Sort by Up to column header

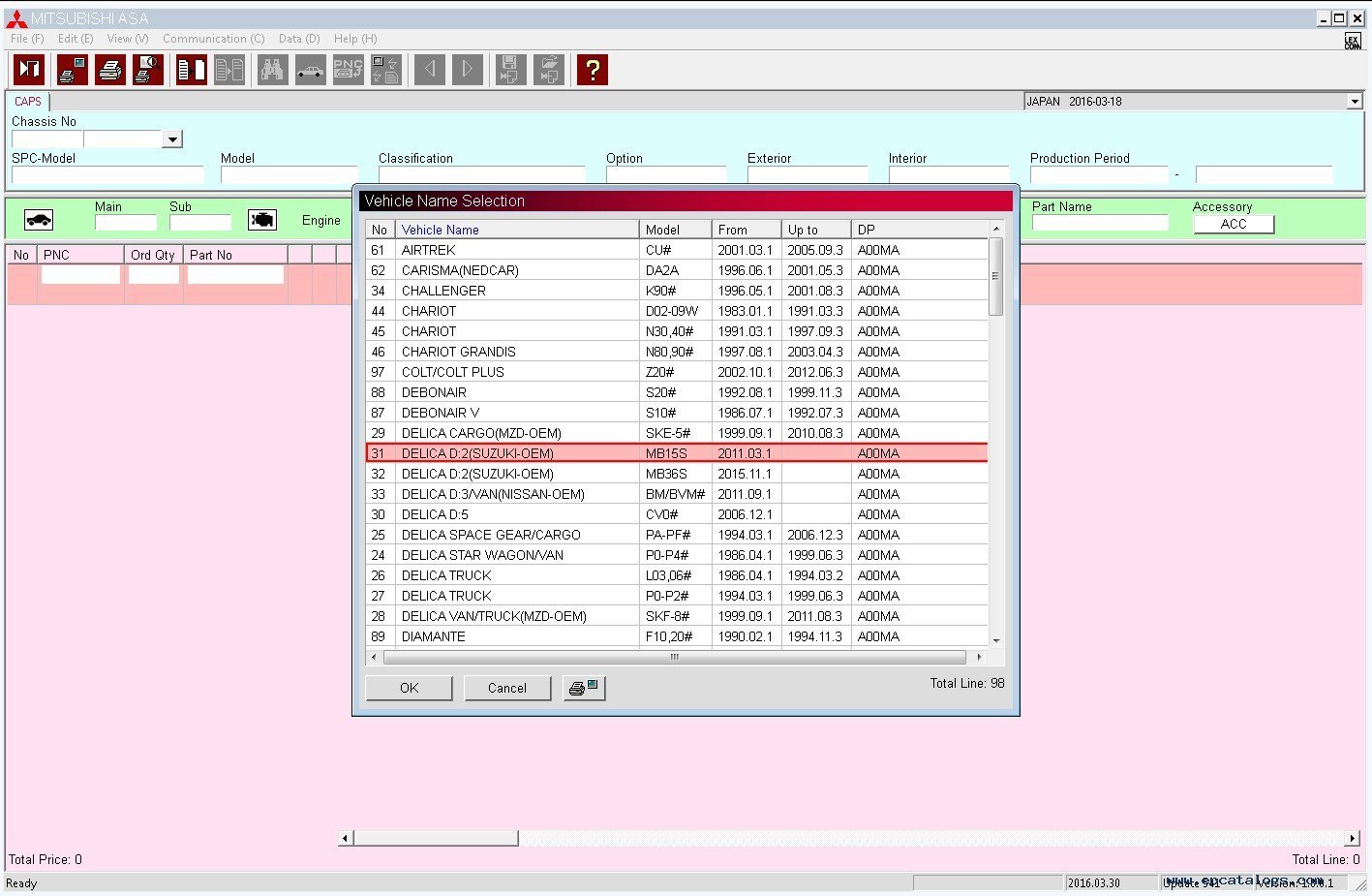[815, 230]
